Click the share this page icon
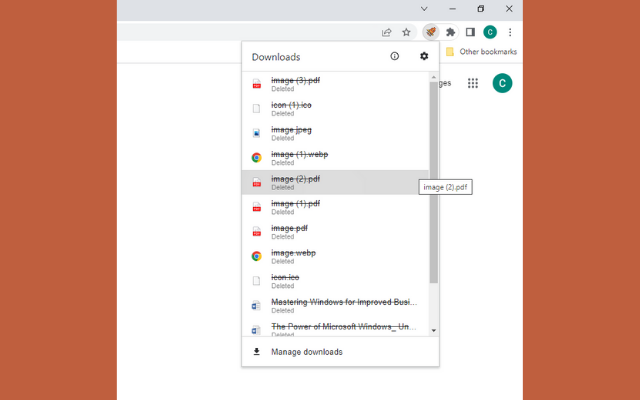The image size is (640, 400). point(387,32)
